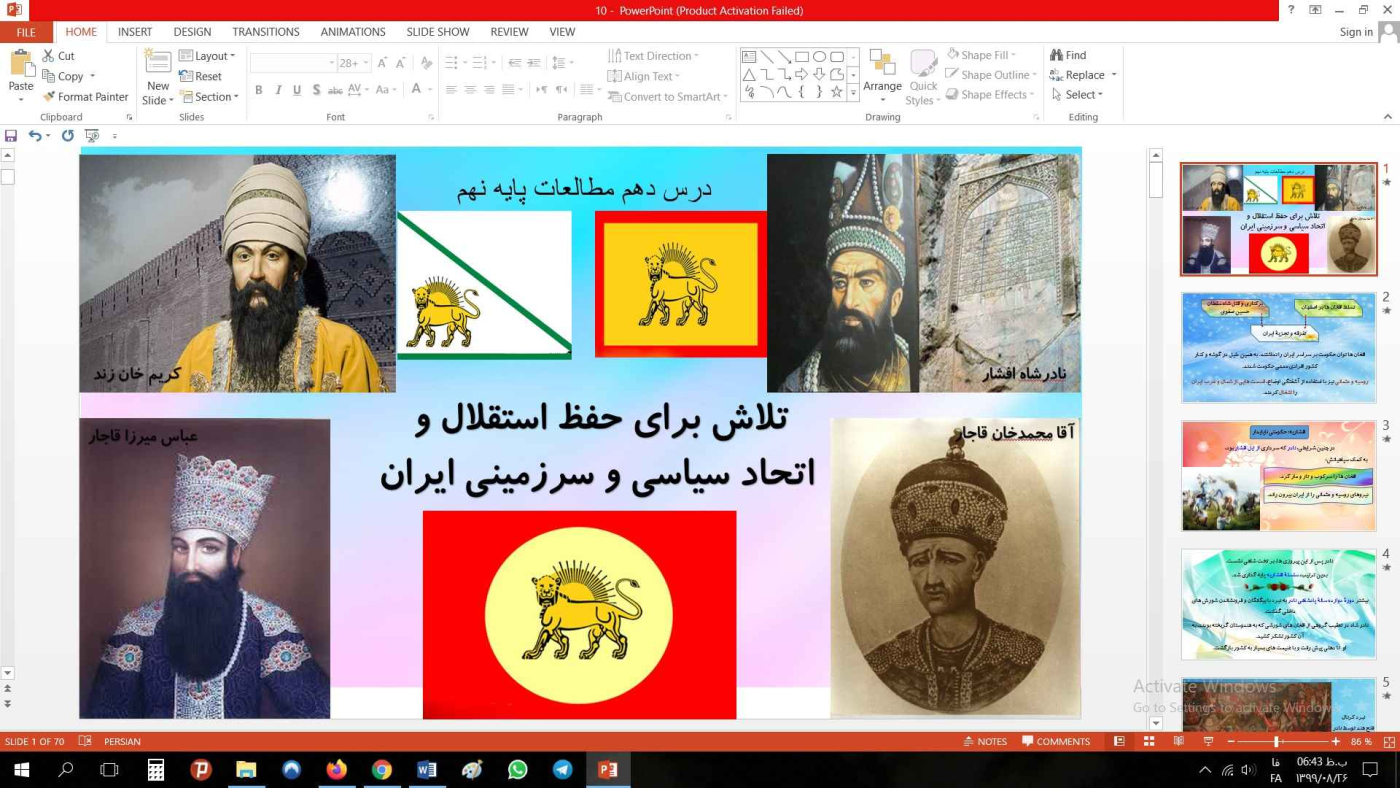This screenshot has height=788, width=1400.
Task: Collapse the ribbon with the chevron arrow
Action: point(1388,118)
